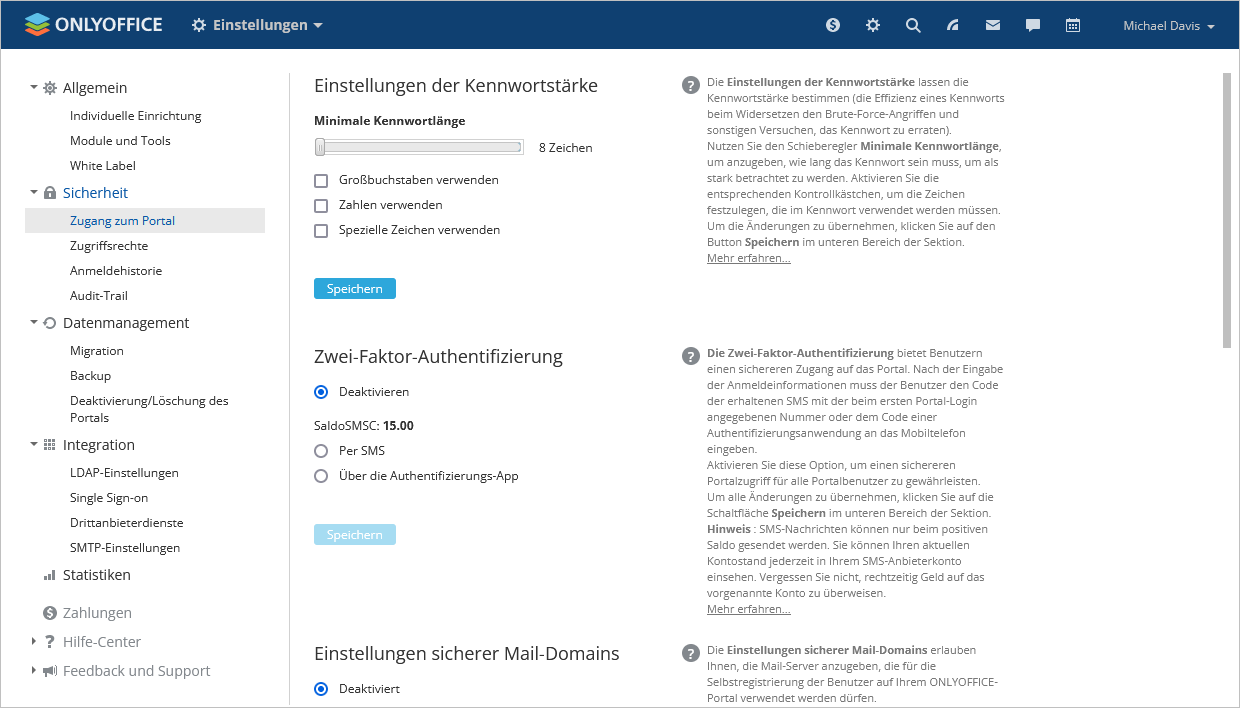Collapse the Sicherheit section arrow
This screenshot has height=708, width=1240.
(x=33, y=192)
